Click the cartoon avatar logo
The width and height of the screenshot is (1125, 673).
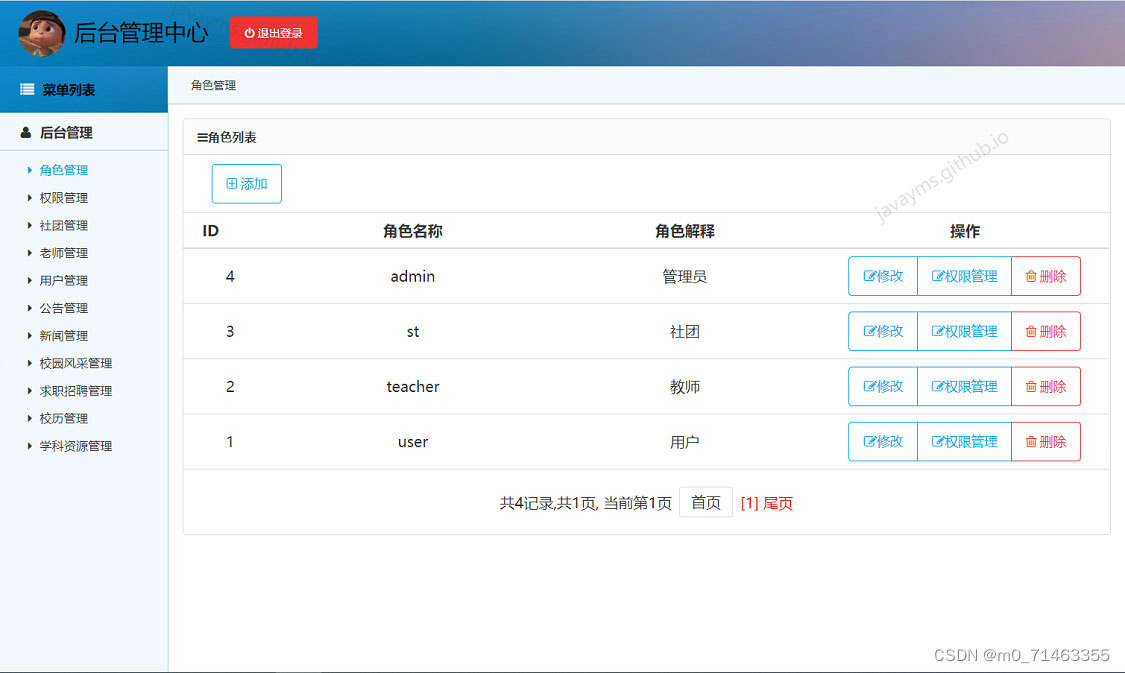41,33
